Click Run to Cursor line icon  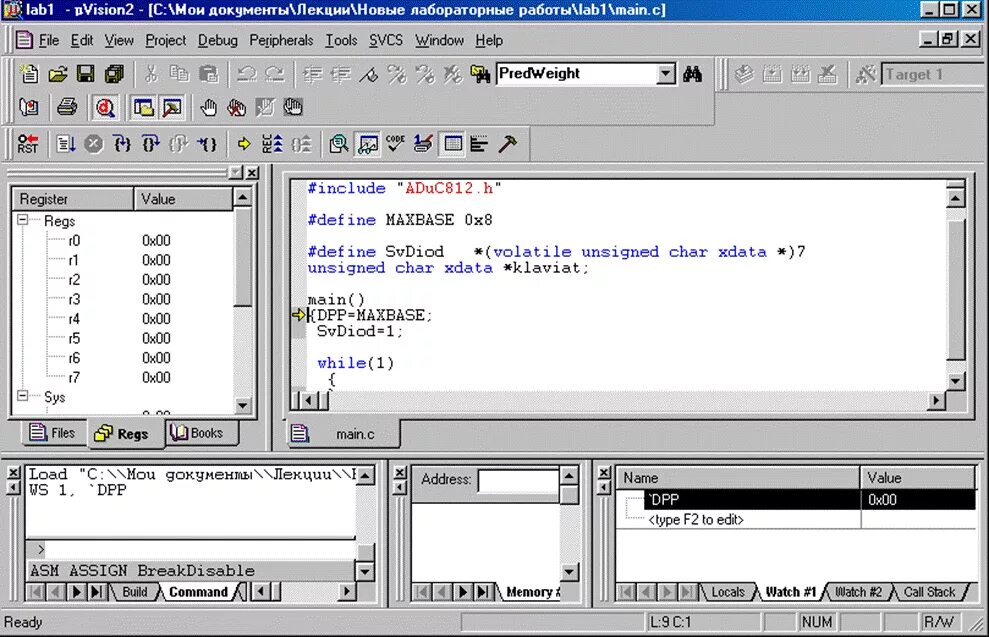click(x=207, y=144)
